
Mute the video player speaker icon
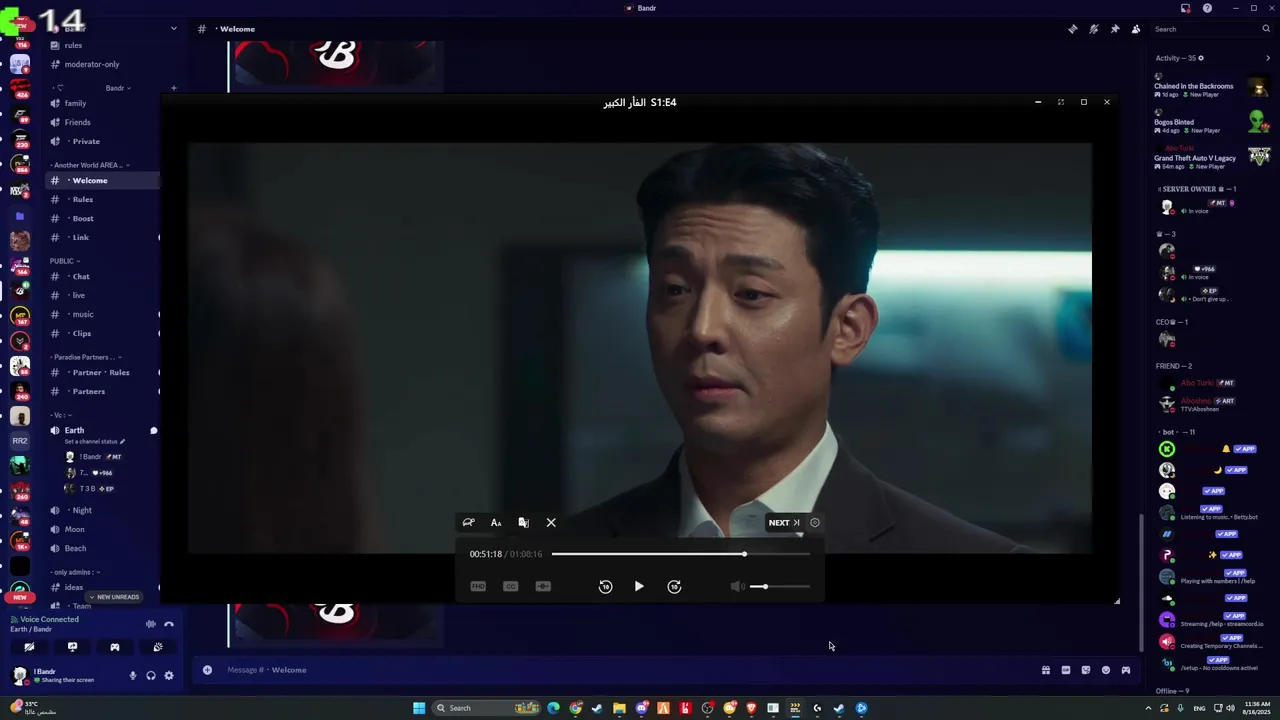pyautogui.click(x=737, y=587)
